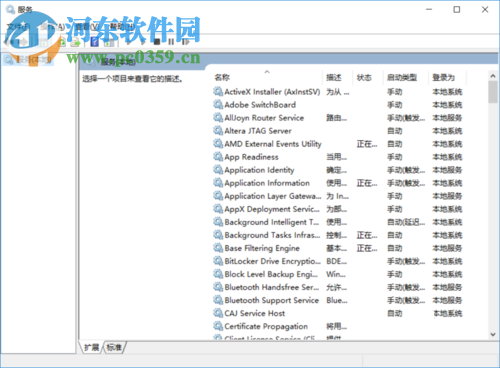The image size is (500, 368).
Task: Click the 选择一个项目来查看它的描述 hint text
Action: (132, 79)
